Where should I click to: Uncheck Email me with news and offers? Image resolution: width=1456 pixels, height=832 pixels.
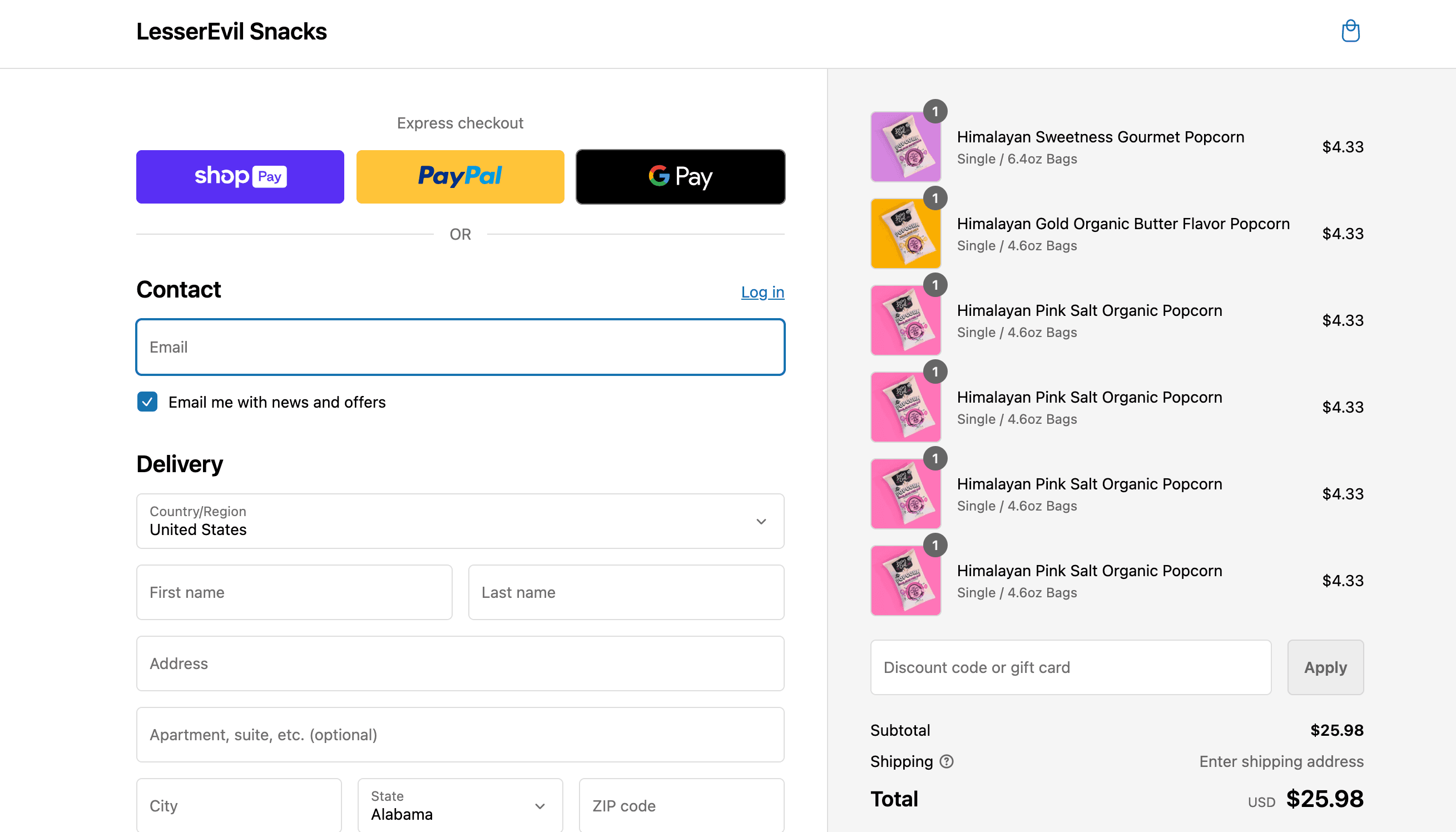click(x=147, y=402)
